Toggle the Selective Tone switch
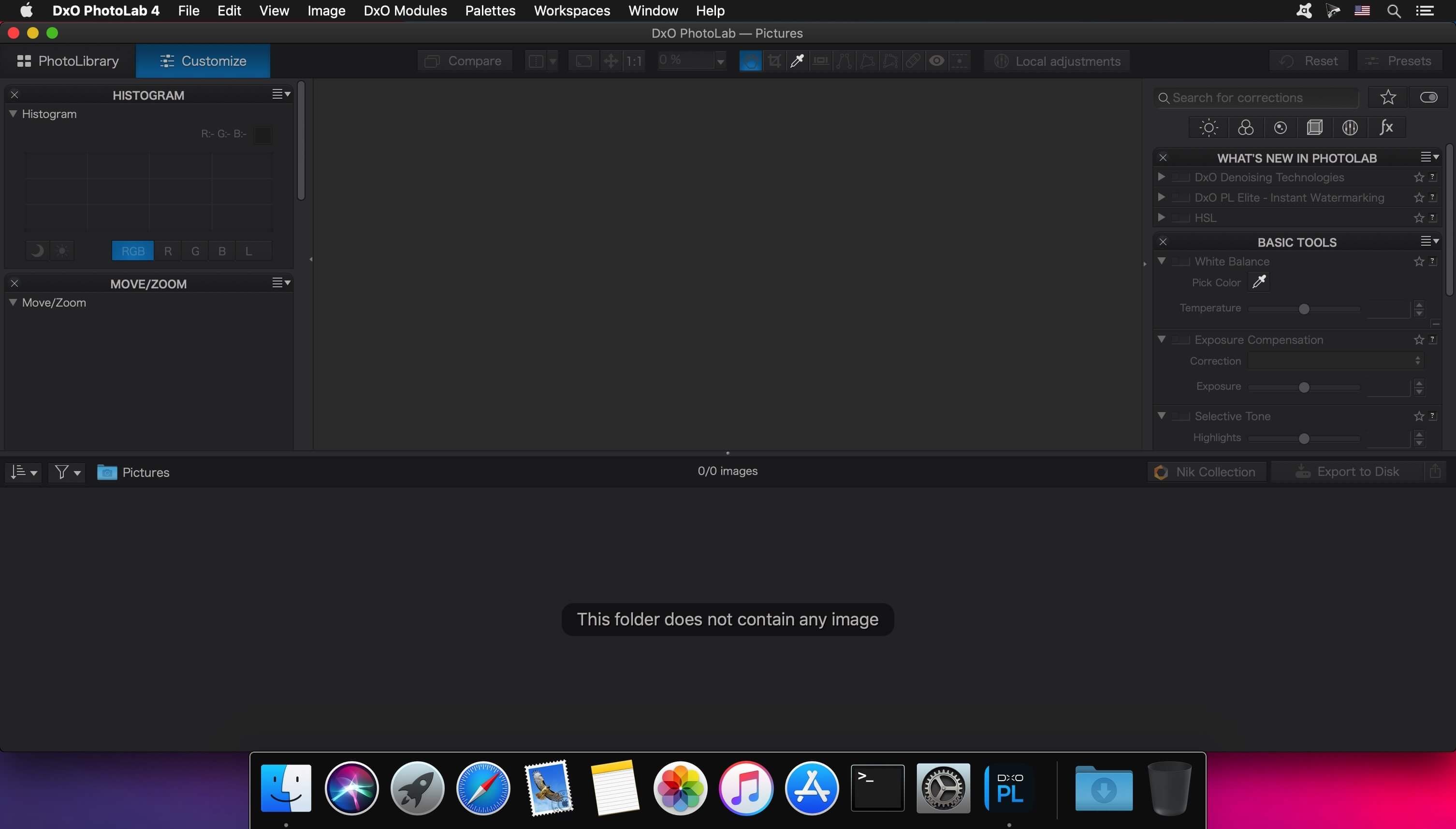 1180,416
